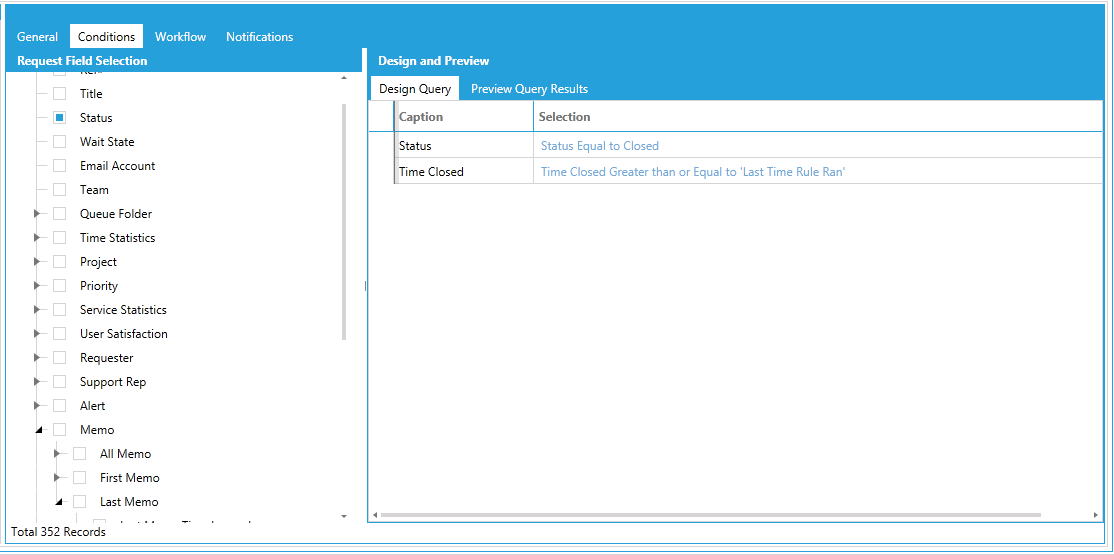The height and width of the screenshot is (555, 1114).
Task: Click 'Total 352 Records' status text
Action: [58, 532]
